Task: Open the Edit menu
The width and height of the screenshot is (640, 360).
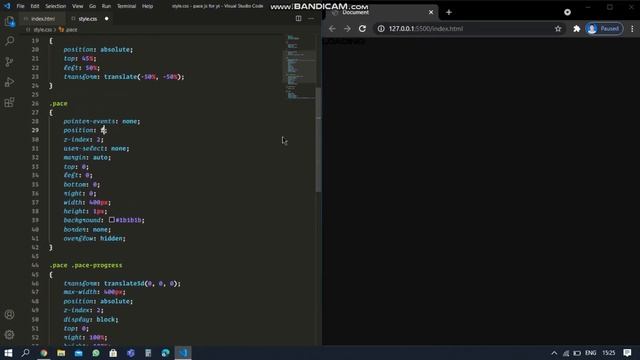Action: click(35, 6)
